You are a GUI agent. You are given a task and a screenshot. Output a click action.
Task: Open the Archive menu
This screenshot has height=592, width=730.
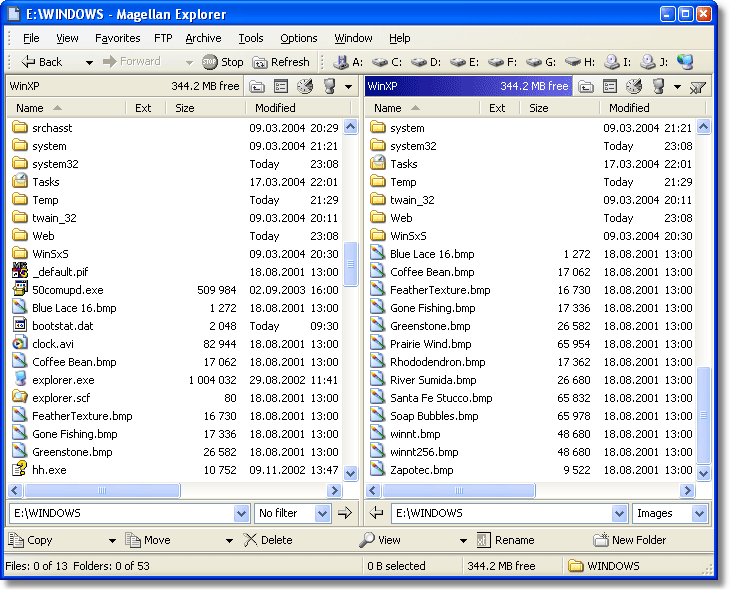pyautogui.click(x=203, y=38)
